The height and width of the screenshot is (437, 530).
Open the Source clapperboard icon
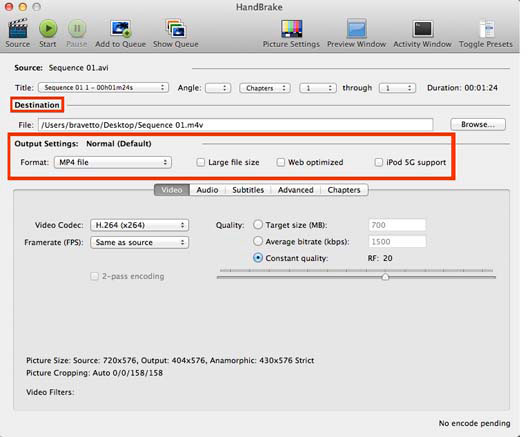(18, 28)
